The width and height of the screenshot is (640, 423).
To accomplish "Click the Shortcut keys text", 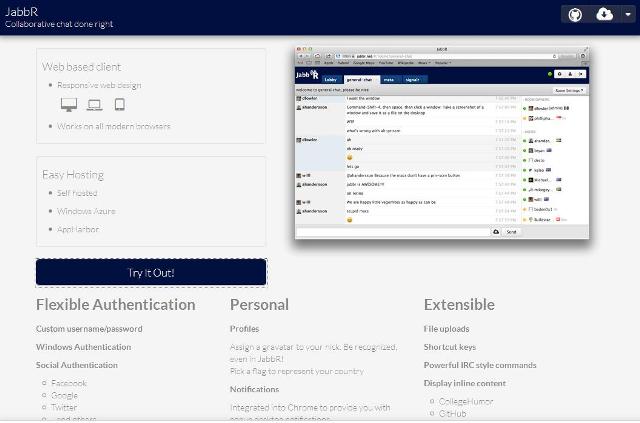I will point(450,347).
